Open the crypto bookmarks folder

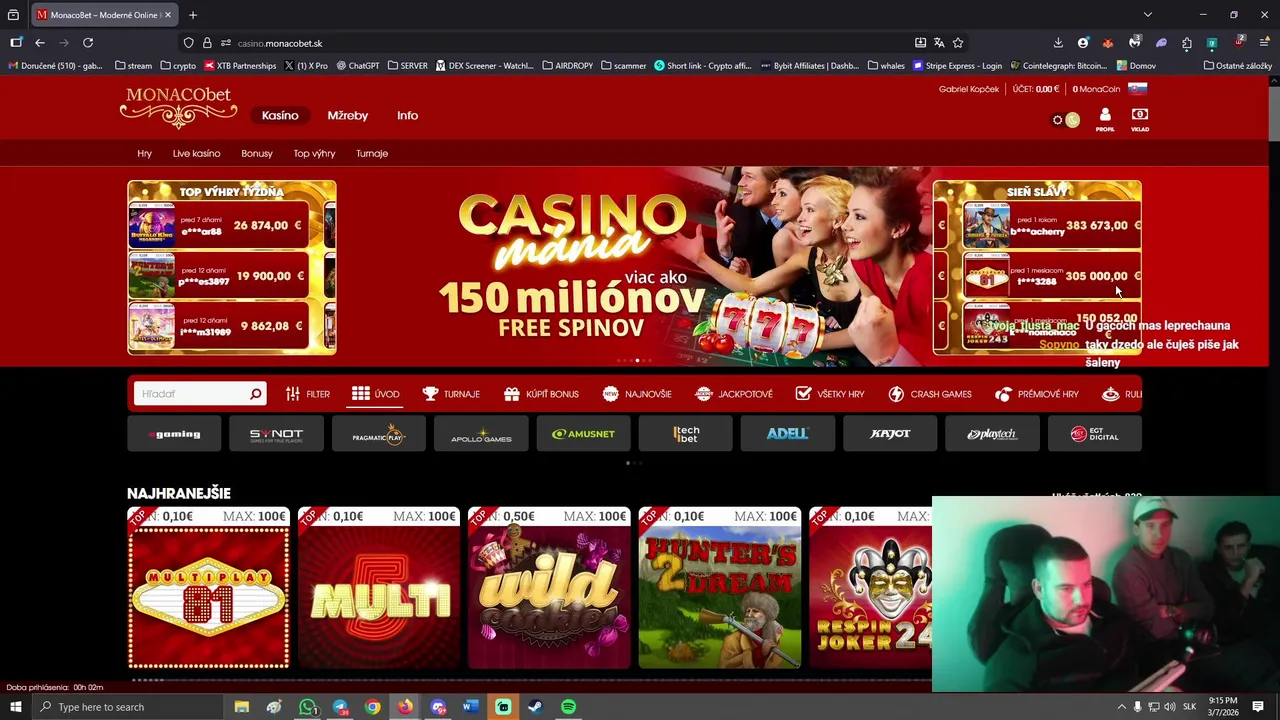177,66
